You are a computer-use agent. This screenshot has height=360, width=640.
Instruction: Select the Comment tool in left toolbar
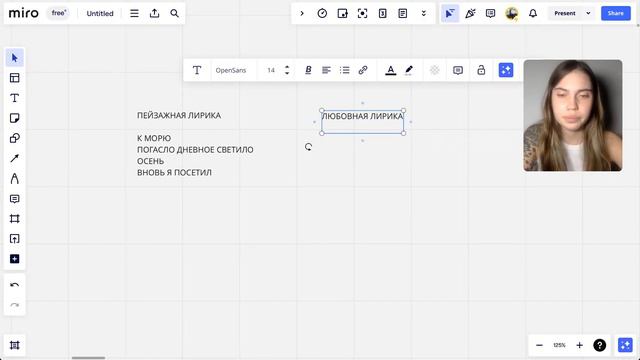tap(15, 199)
